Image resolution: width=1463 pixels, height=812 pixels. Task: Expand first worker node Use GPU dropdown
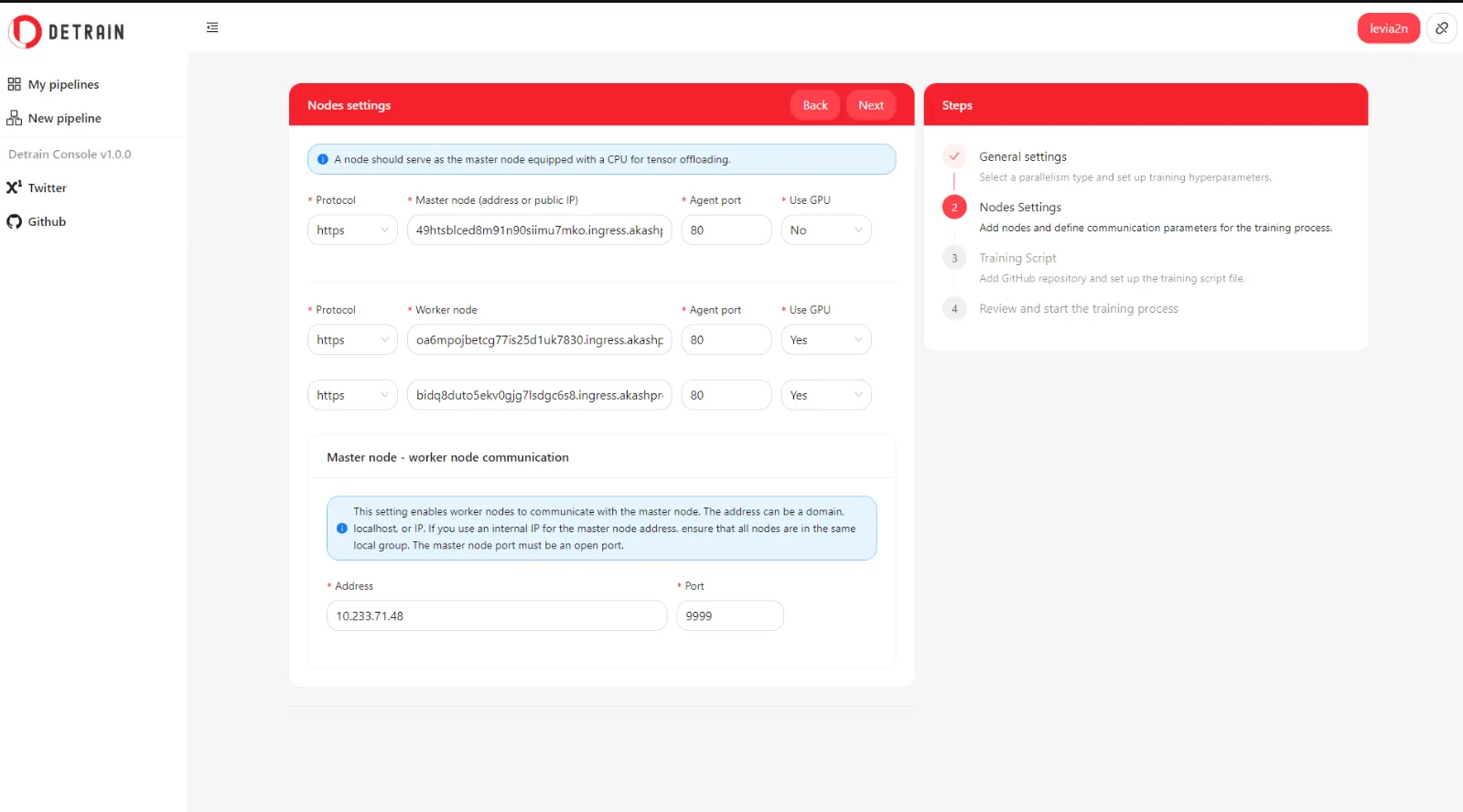825,340
